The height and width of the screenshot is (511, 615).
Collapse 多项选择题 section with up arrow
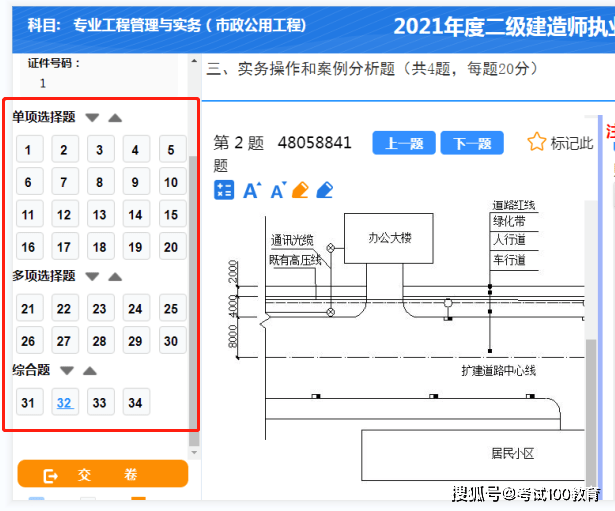[x=115, y=276]
